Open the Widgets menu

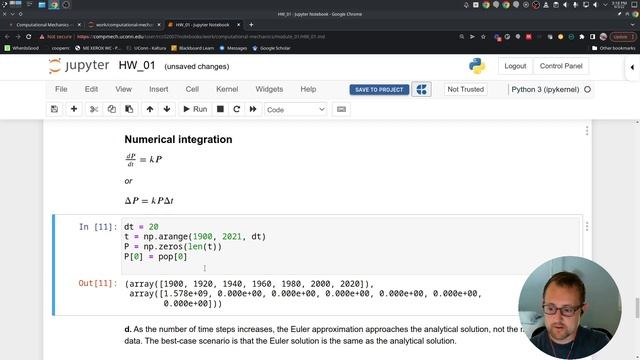point(269,89)
